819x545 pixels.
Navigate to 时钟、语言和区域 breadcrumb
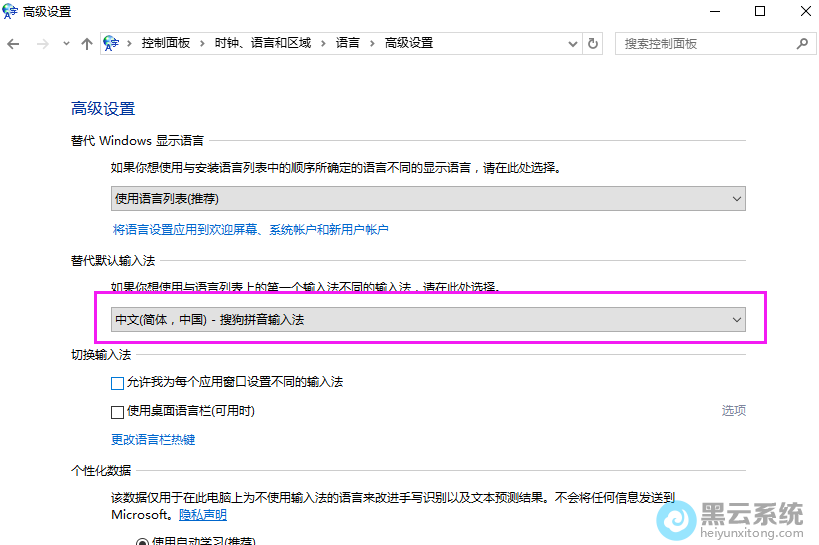pyautogui.click(x=262, y=44)
